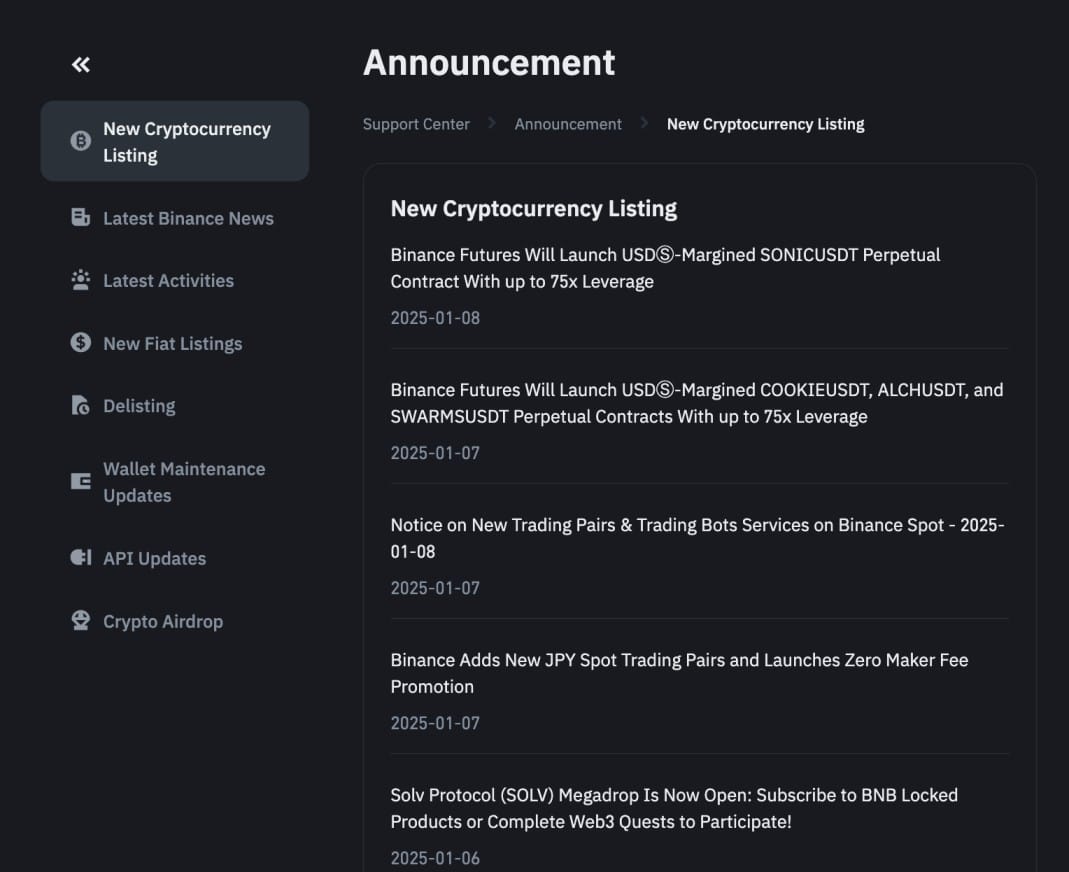The width and height of the screenshot is (1069, 872).
Task: Click the Notice on New Trading Pairs article
Action: pos(697,538)
